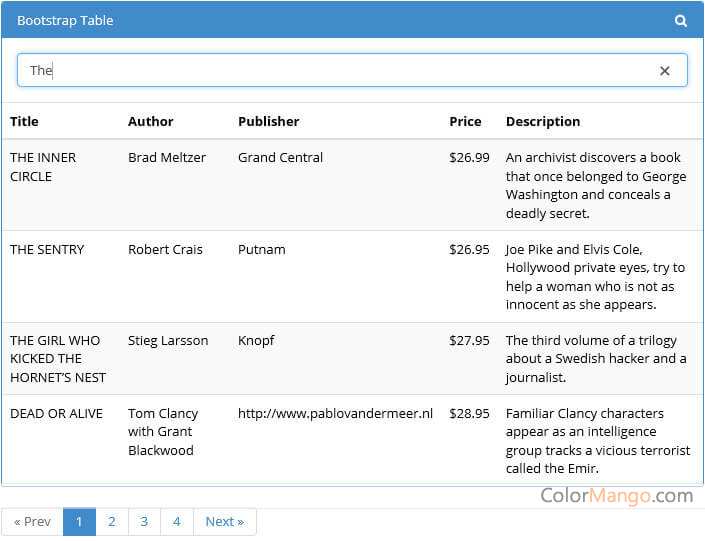Select Stieg Larsson author cell

click(x=168, y=340)
